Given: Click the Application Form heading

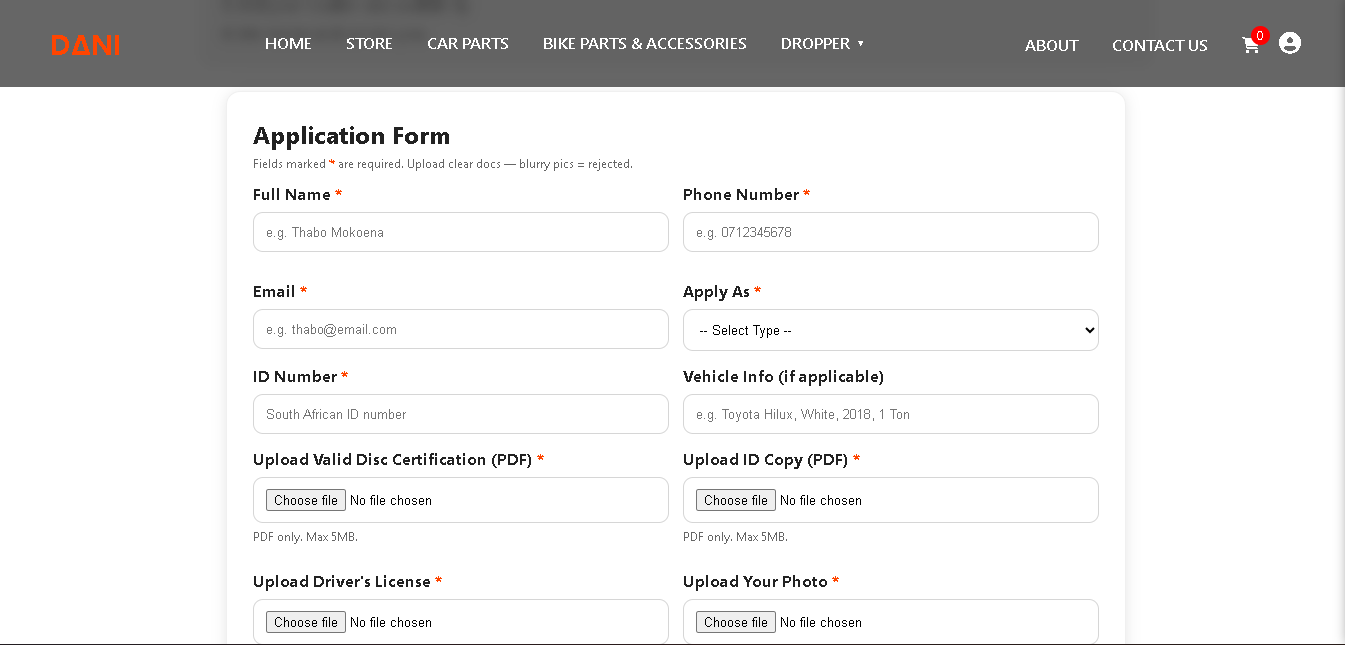Looking at the screenshot, I should click(x=352, y=136).
